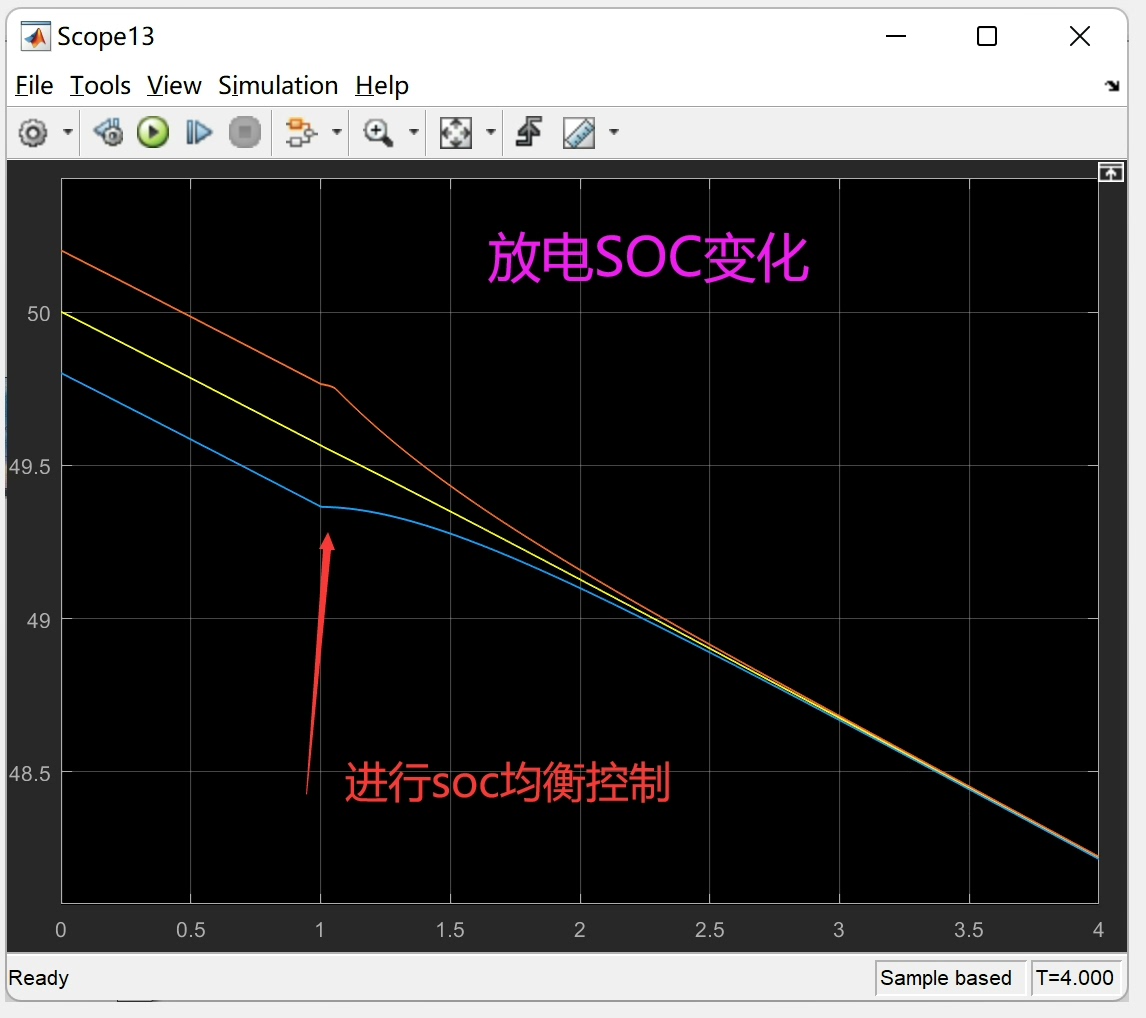This screenshot has height=1018, width=1146.
Task: Select the Zoom tool magnifier icon
Action: point(379,133)
